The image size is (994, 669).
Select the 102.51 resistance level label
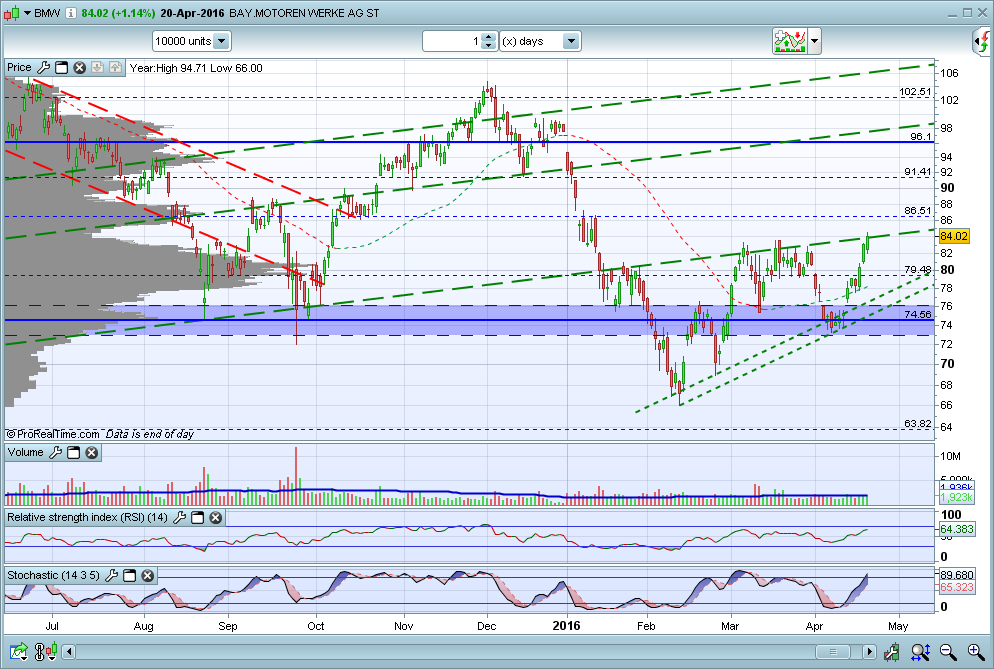click(915, 92)
